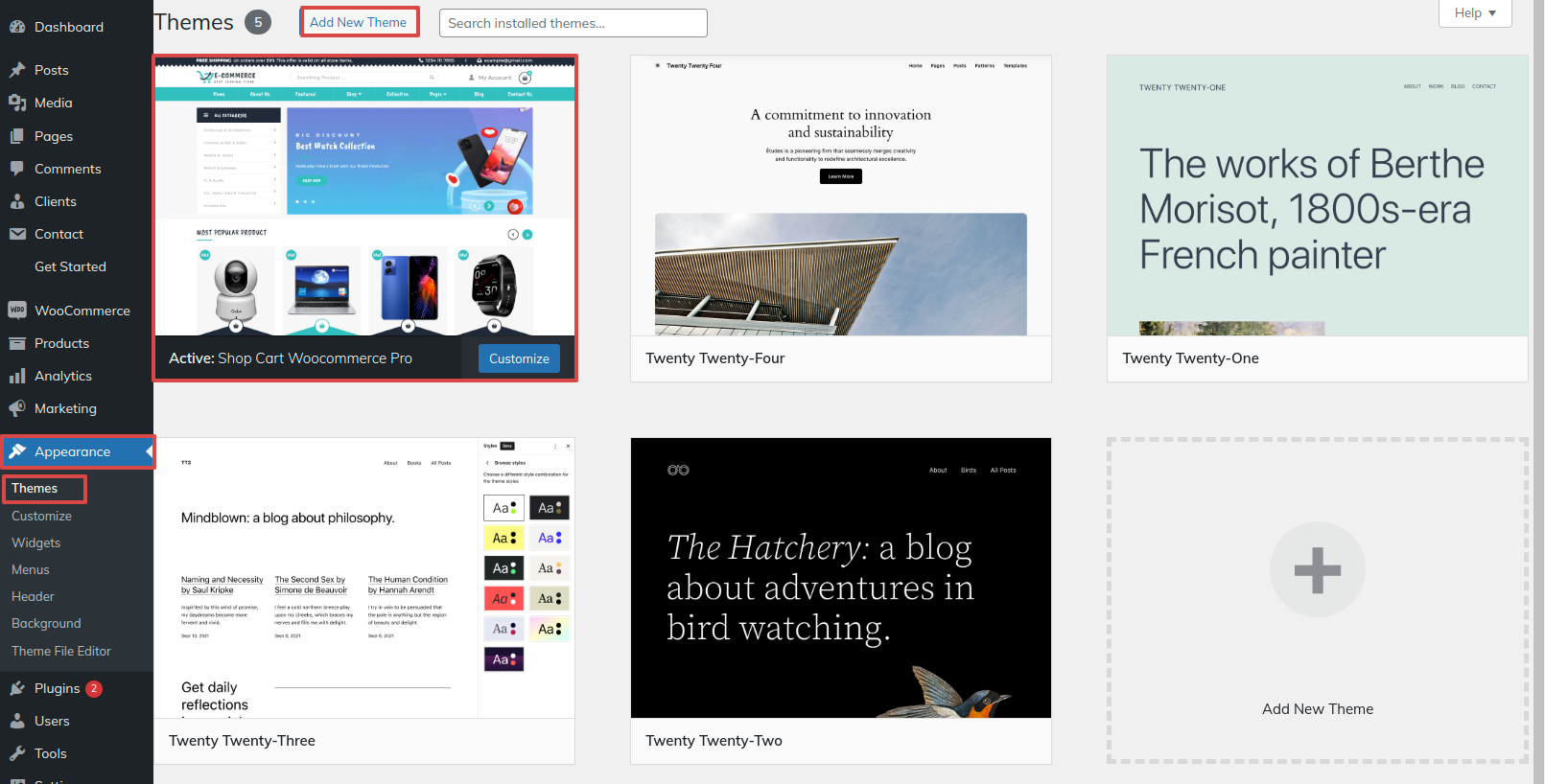Click the Pages document icon
Image resolution: width=1545 pixels, height=784 pixels.
point(17,136)
